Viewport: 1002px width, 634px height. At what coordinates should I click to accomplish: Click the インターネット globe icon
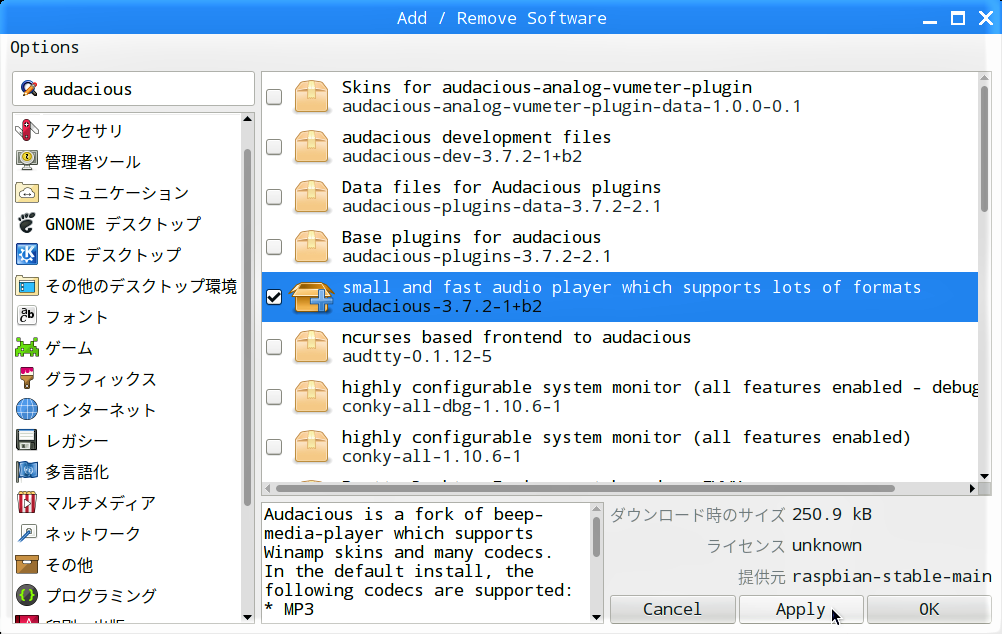[x=27, y=410]
